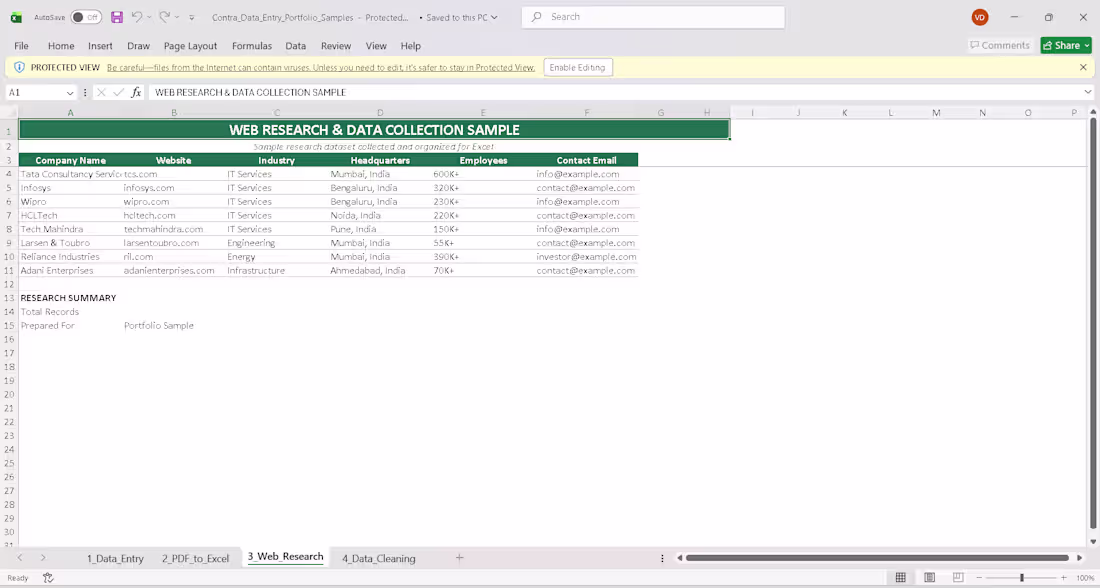
Task: Click the formula bar Cancel X icon
Action: [101, 93]
